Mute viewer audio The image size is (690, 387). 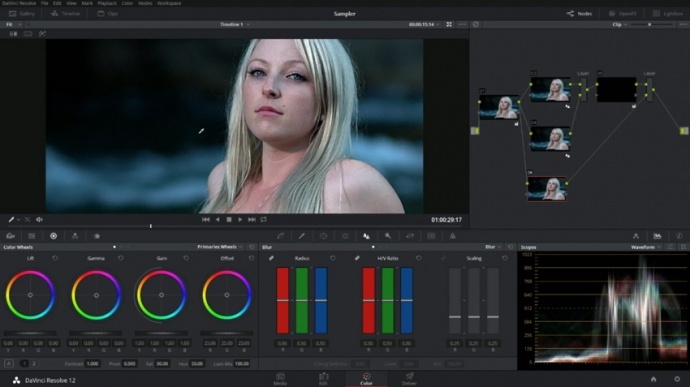39,219
